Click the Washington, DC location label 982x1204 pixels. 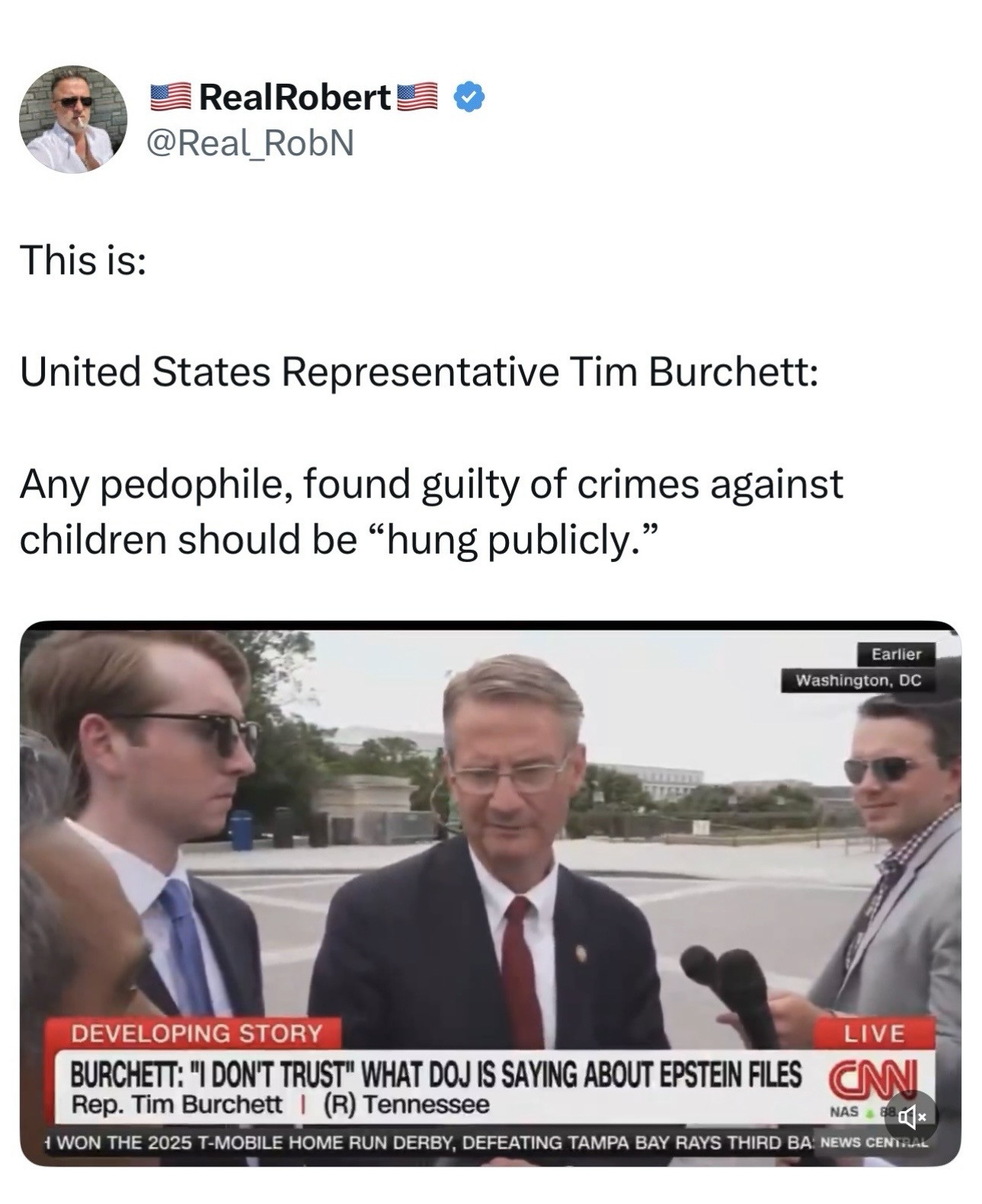858,680
